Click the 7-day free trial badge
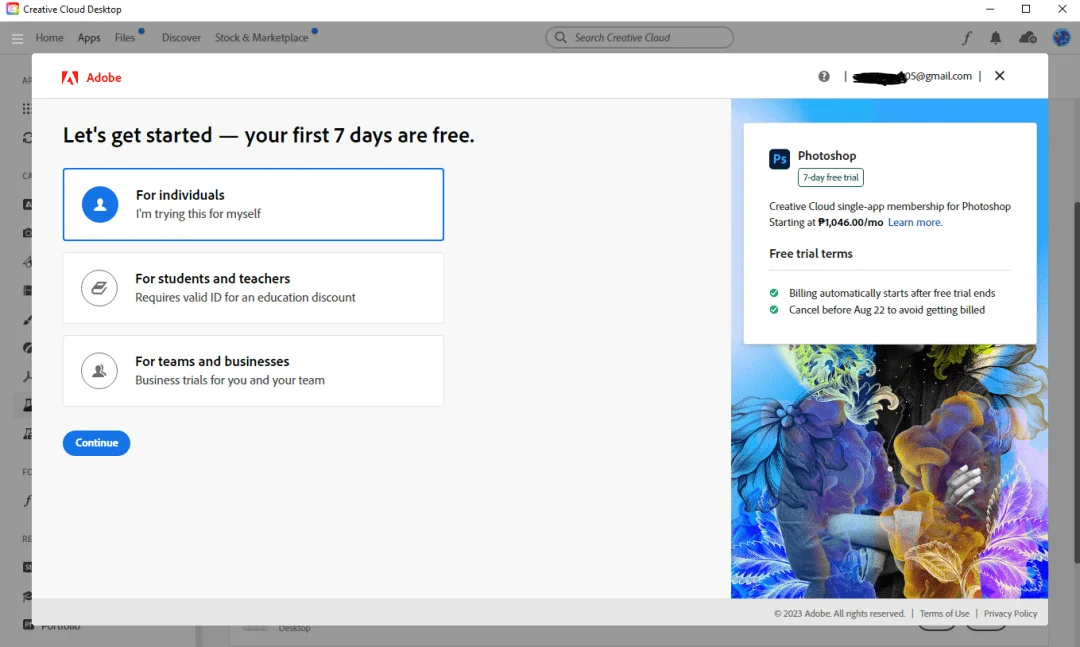This screenshot has width=1080, height=647. 831,178
